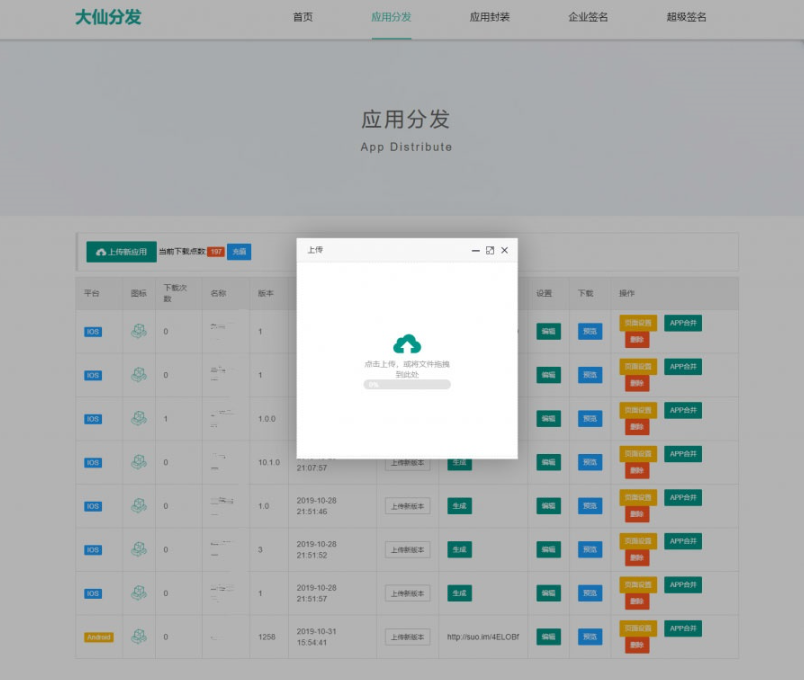
Task: Click date cell 2019-10-31 15:54:41
Action: [316, 637]
